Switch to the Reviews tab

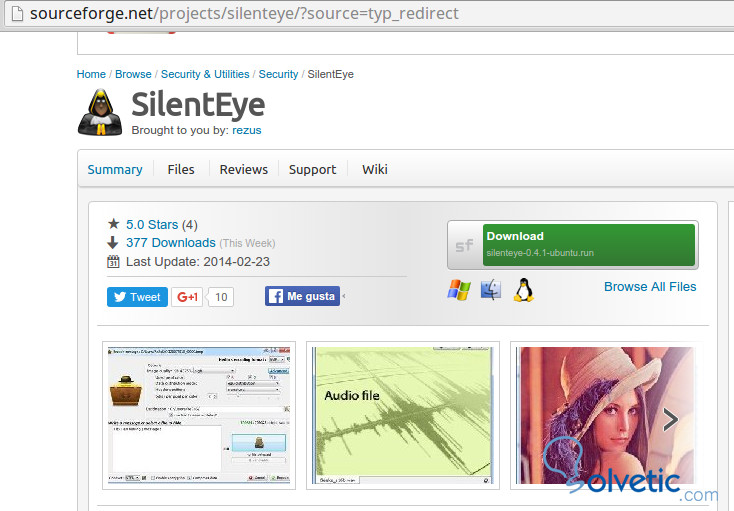click(x=243, y=169)
